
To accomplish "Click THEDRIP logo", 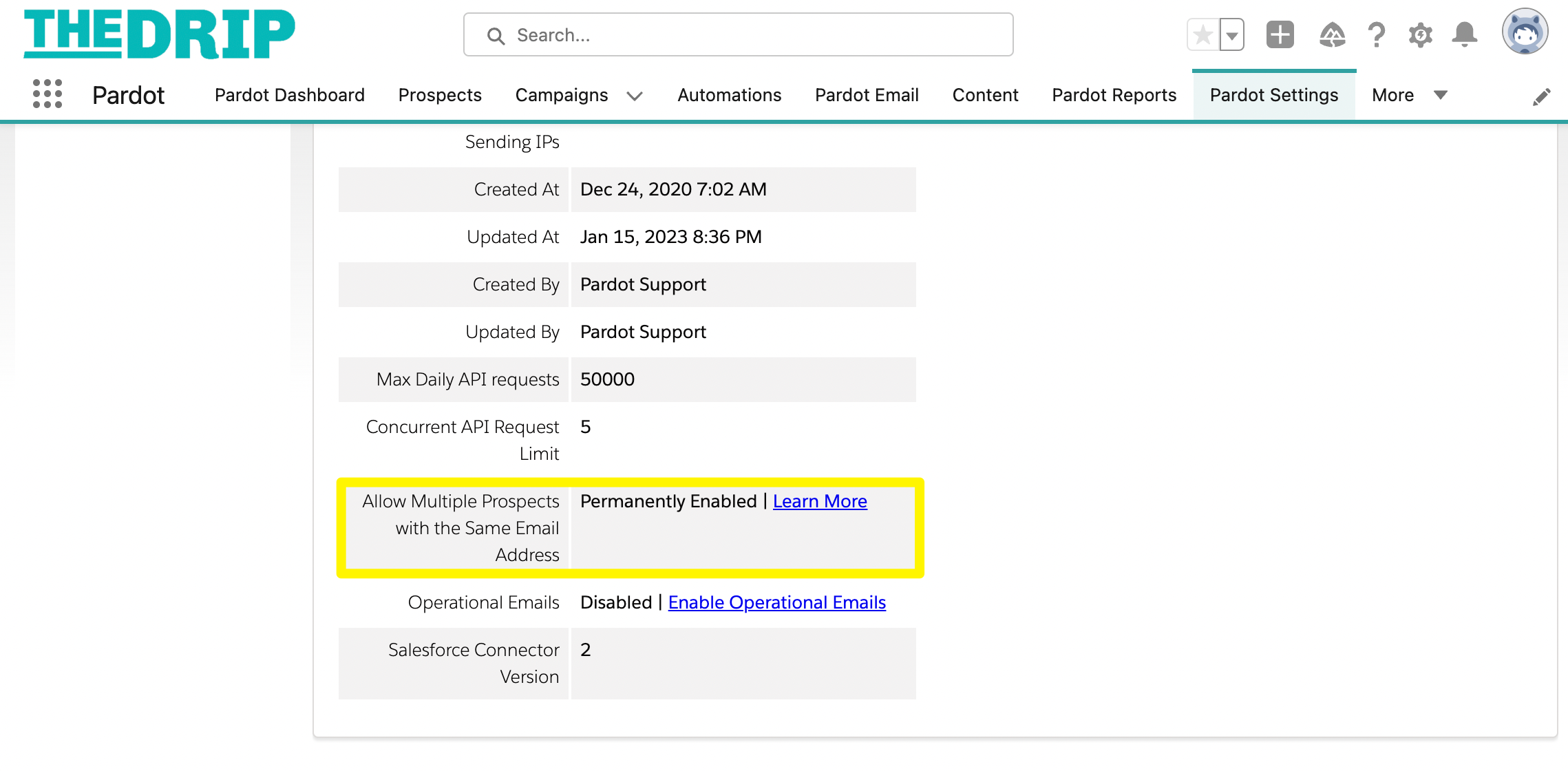I will 160,33.
